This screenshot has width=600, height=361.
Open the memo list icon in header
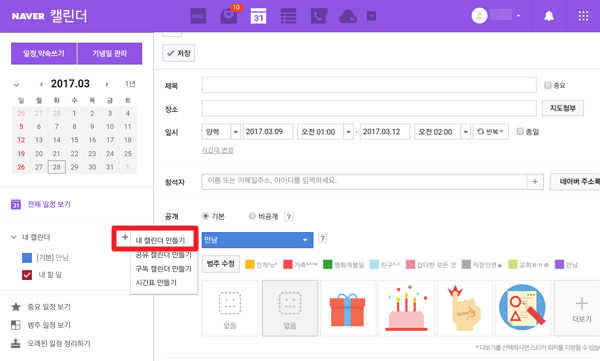click(x=288, y=16)
